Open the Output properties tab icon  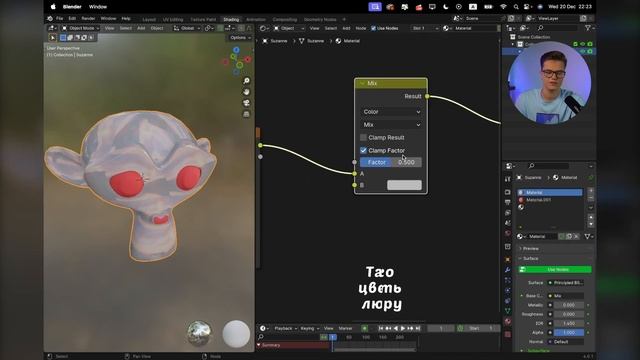[x=508, y=202]
